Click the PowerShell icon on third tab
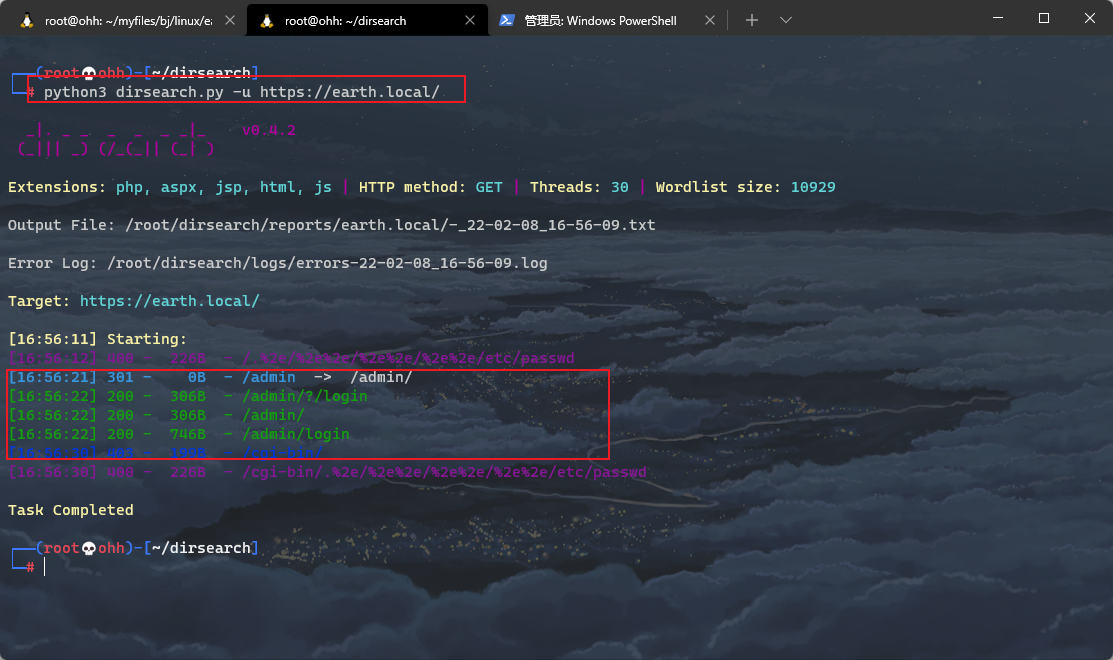Screen dimensions: 1113x660 click(507, 21)
